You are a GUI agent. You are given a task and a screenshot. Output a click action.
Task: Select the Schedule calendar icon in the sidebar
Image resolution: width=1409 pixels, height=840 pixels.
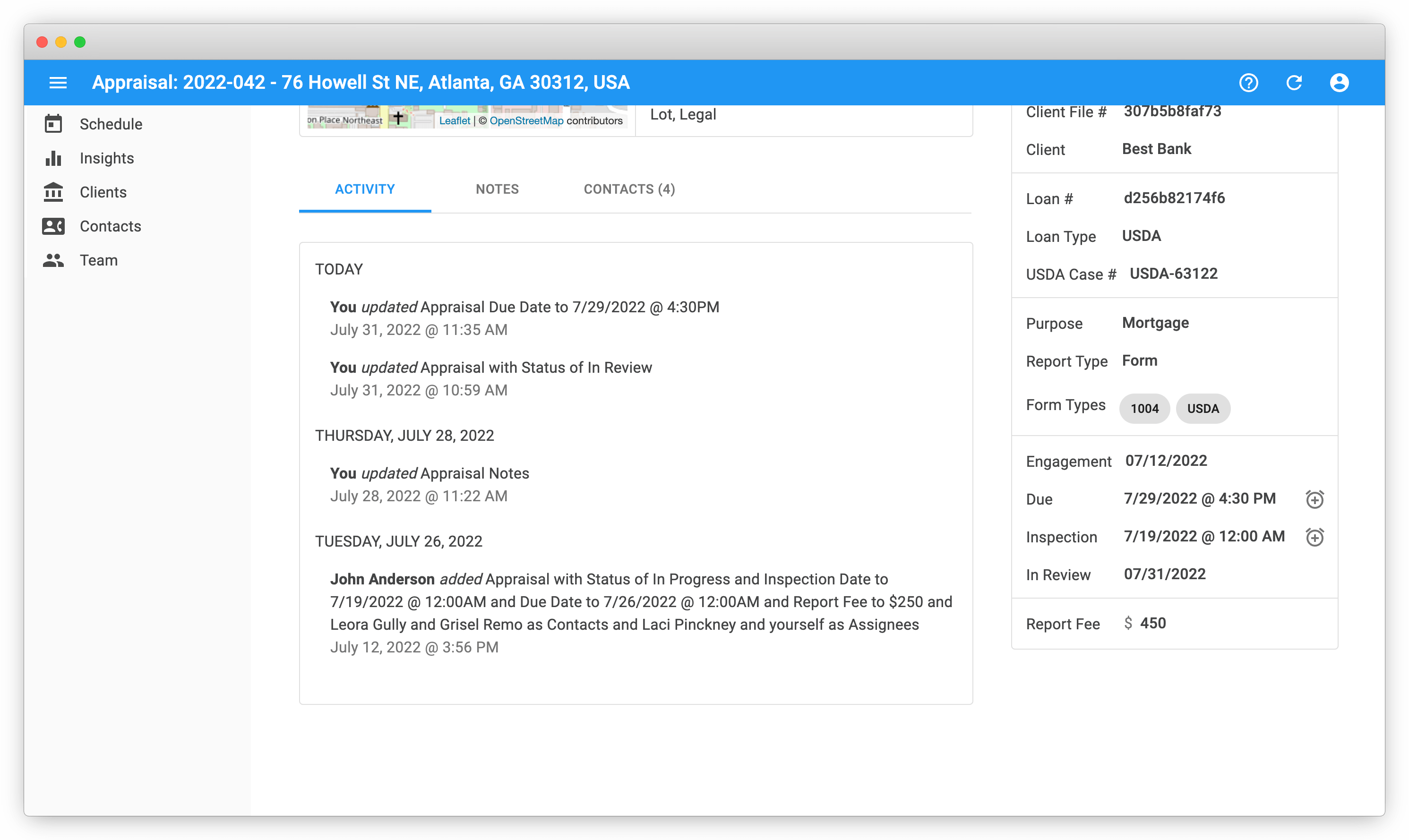click(54, 123)
